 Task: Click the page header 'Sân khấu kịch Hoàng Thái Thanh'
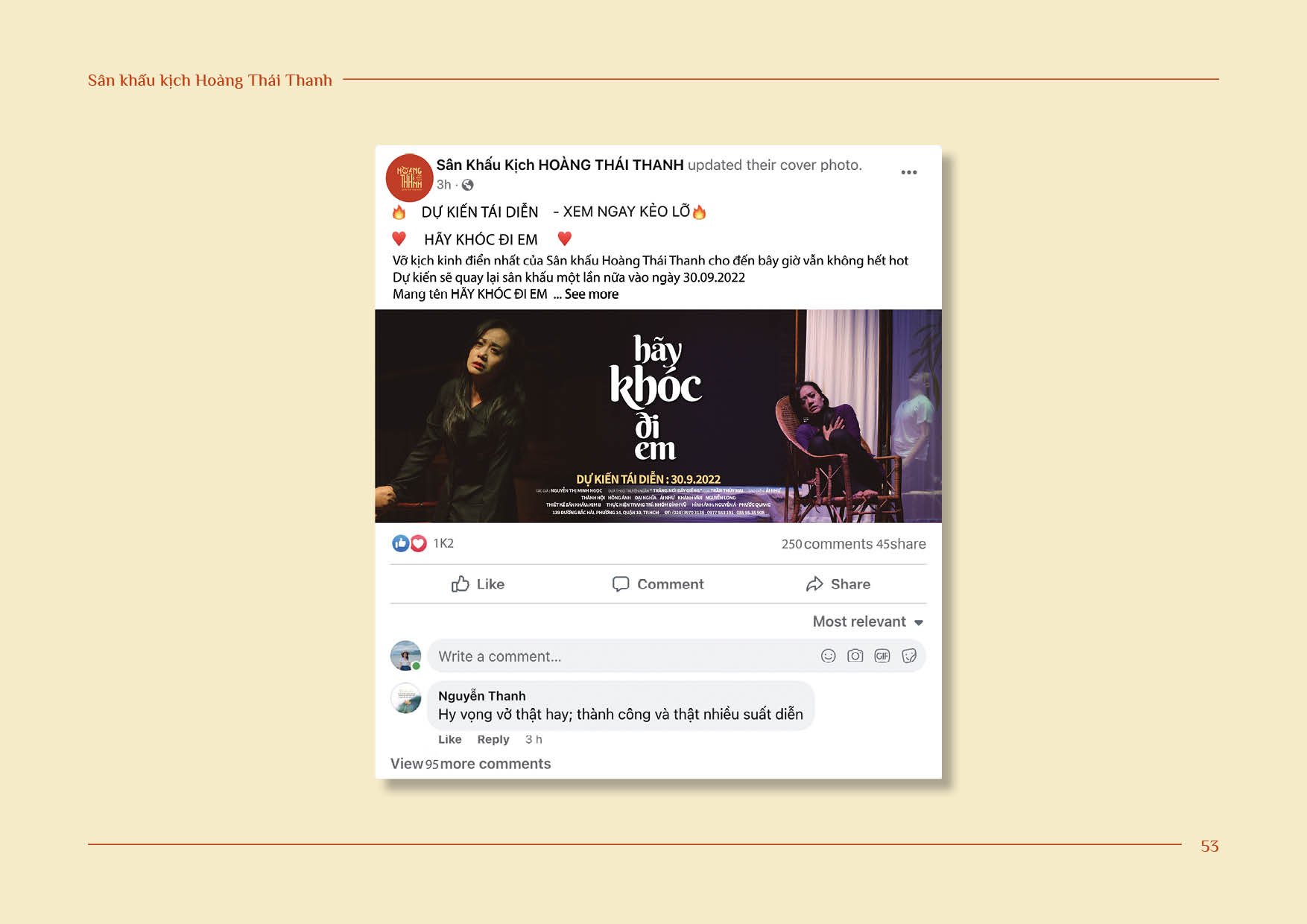[210, 80]
